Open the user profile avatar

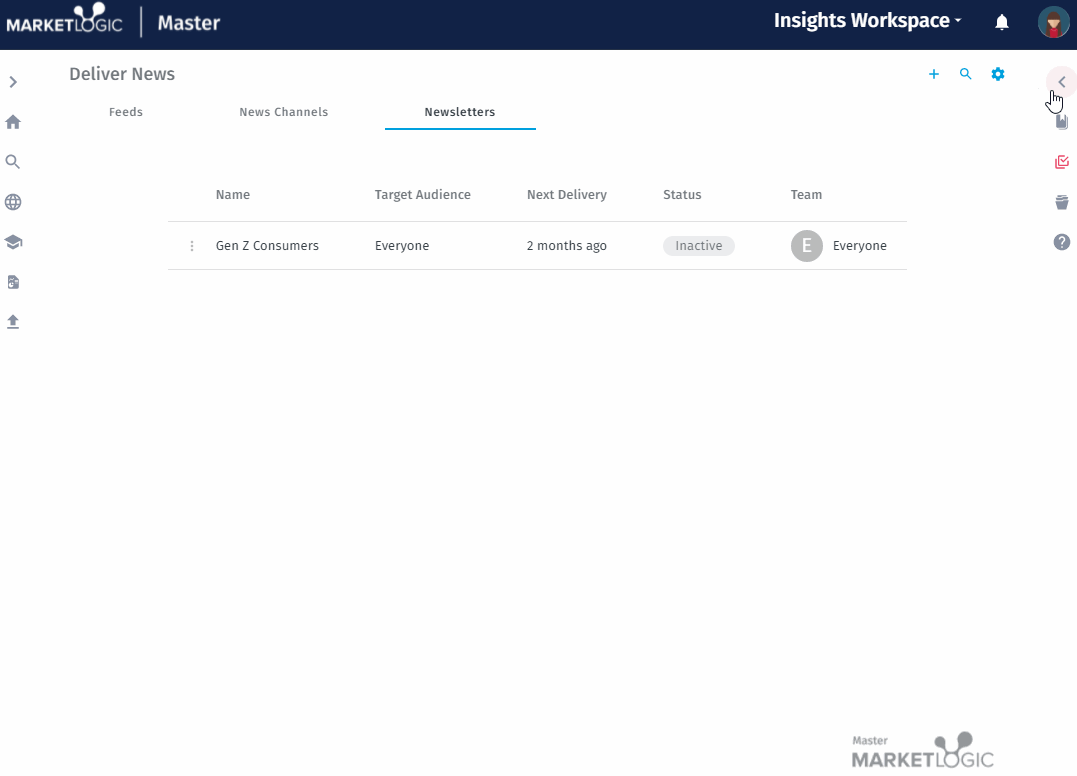tap(1053, 22)
